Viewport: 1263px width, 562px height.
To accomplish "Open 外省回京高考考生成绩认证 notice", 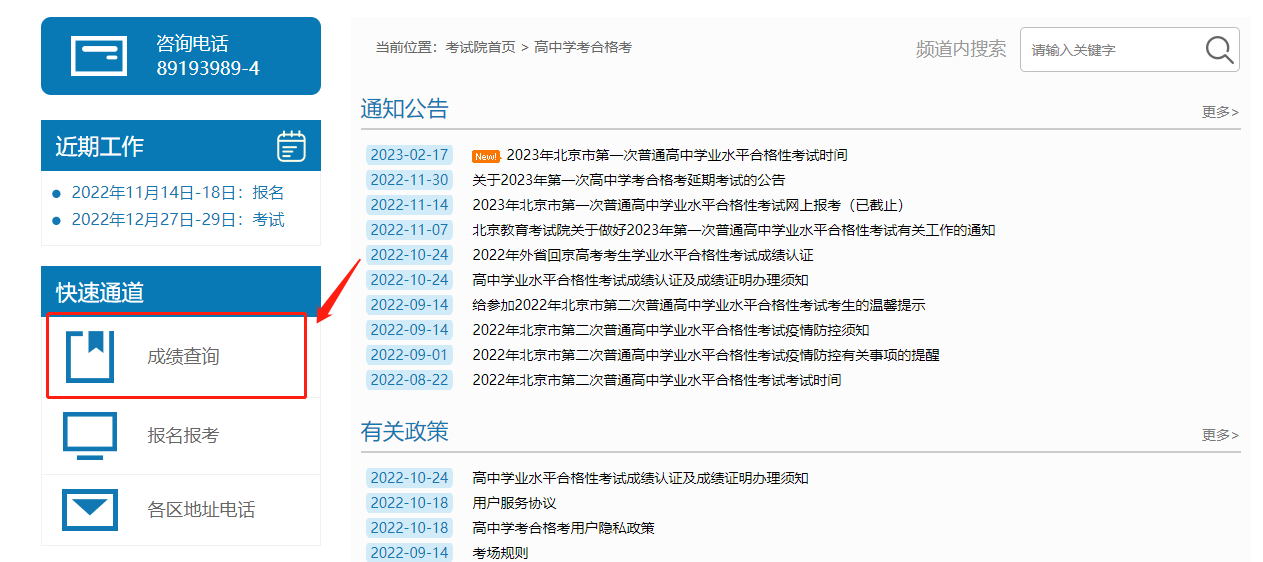I will click(x=642, y=255).
